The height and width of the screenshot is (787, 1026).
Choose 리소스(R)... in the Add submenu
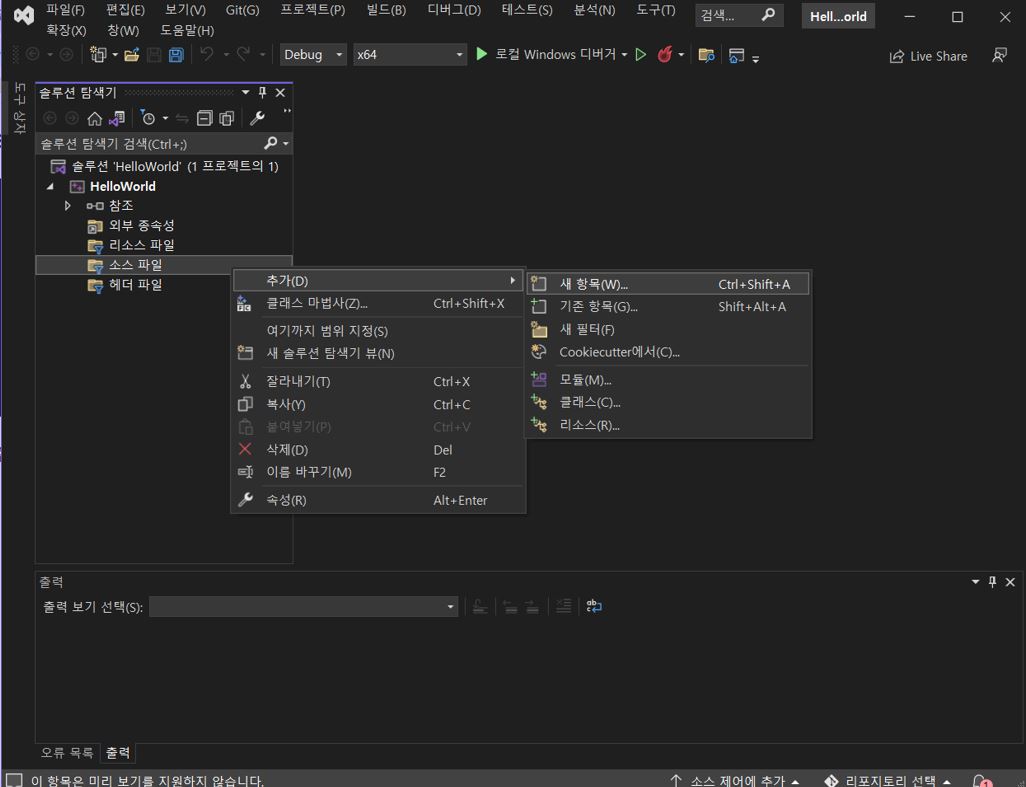coord(668,425)
